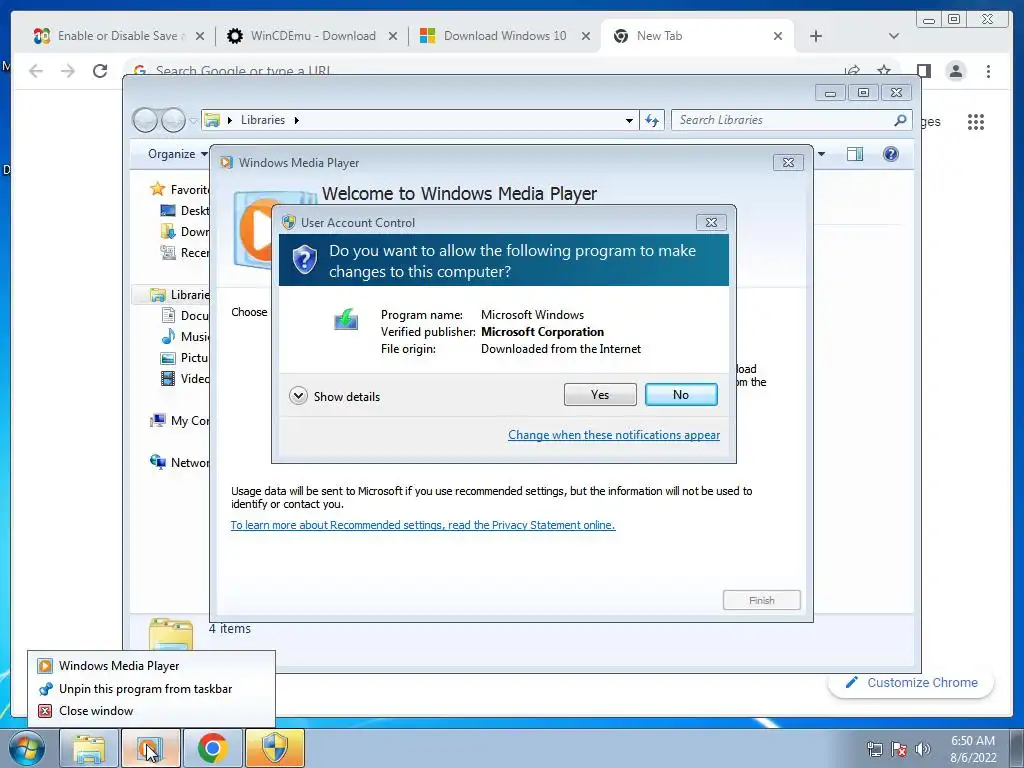The width and height of the screenshot is (1024, 768).
Task: Open Explorer help icon
Action: coord(890,154)
